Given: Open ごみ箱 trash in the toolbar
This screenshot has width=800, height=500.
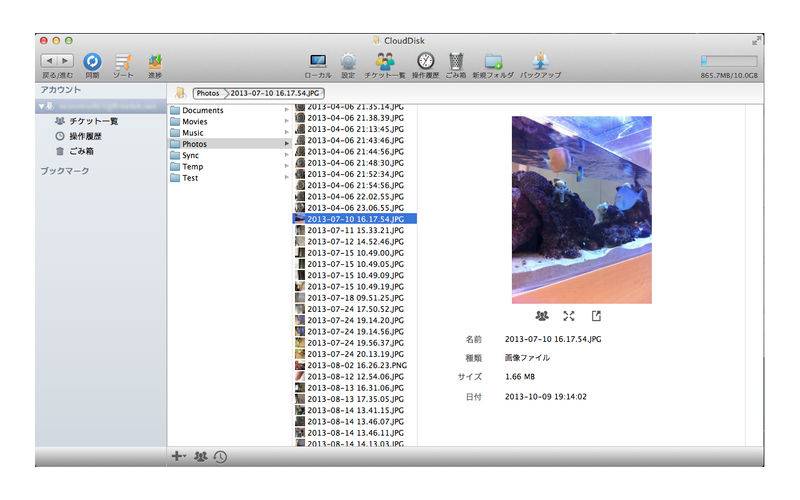Looking at the screenshot, I should click(x=456, y=61).
